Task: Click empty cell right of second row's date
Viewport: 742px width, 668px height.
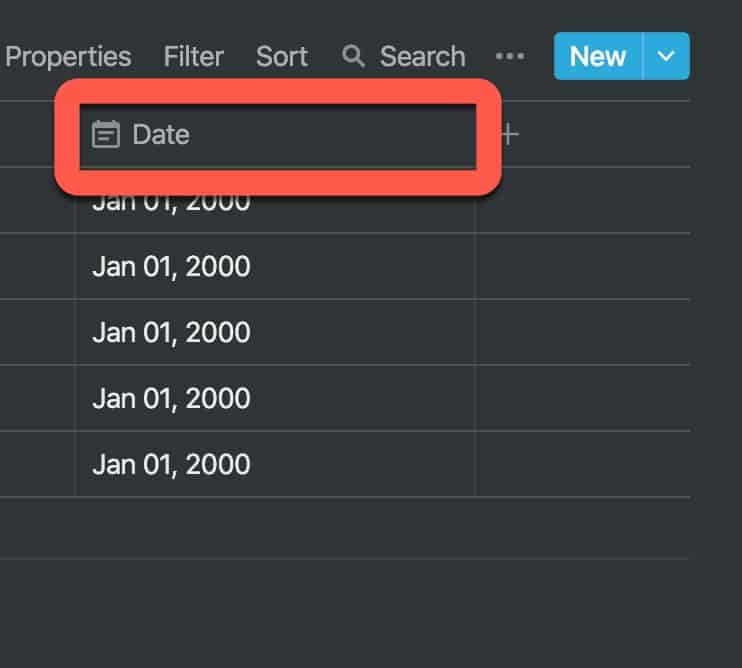Action: 583,266
